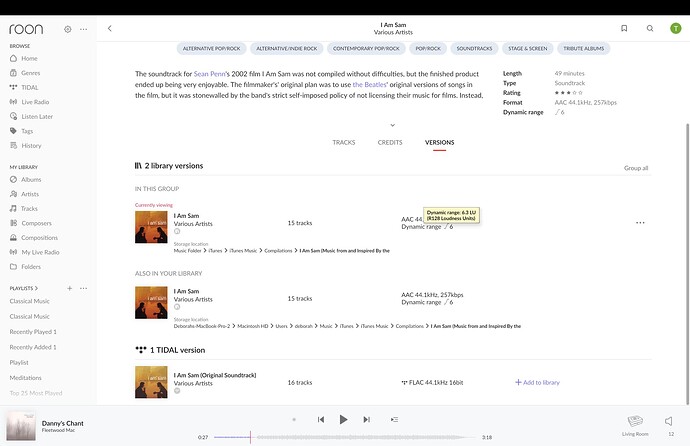Click the main content vertical scrollbar

click(x=688, y=263)
